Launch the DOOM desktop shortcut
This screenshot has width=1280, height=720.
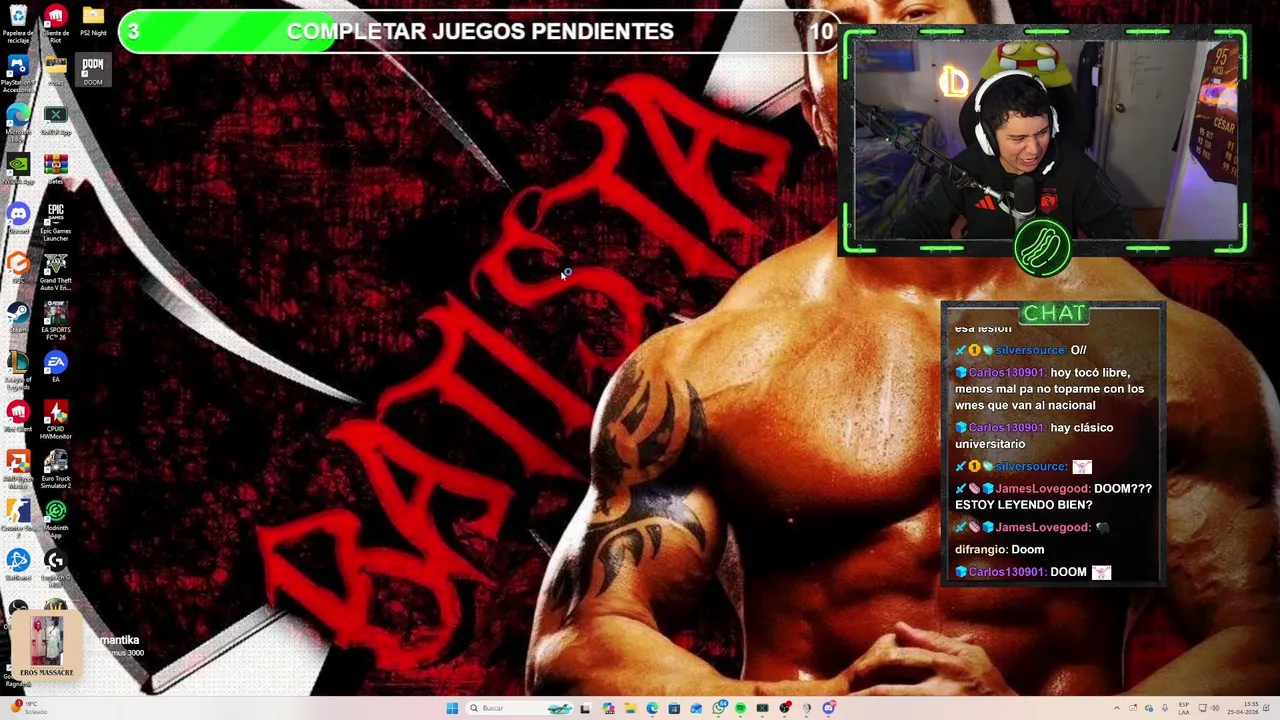pyautogui.click(x=93, y=71)
